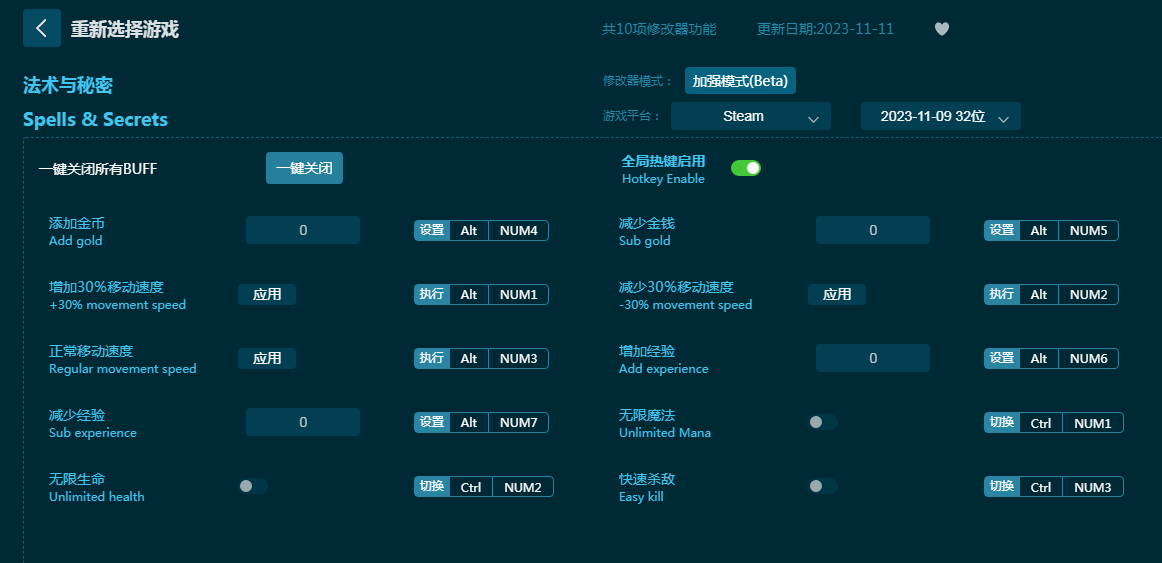Apply the -30% movement speed
Screen dimensions: 1162x563
[x=837, y=294]
